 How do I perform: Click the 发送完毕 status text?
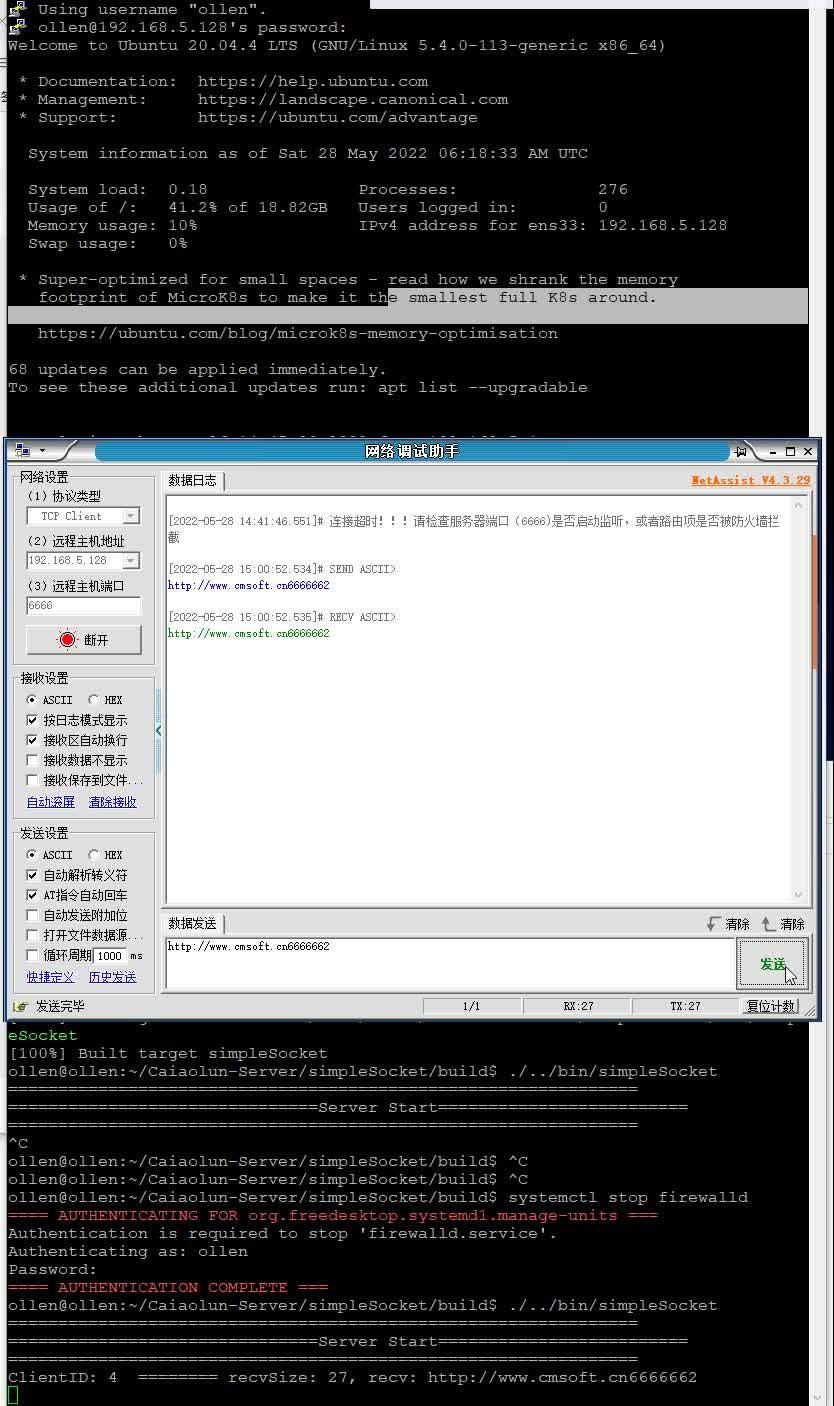(61, 1006)
